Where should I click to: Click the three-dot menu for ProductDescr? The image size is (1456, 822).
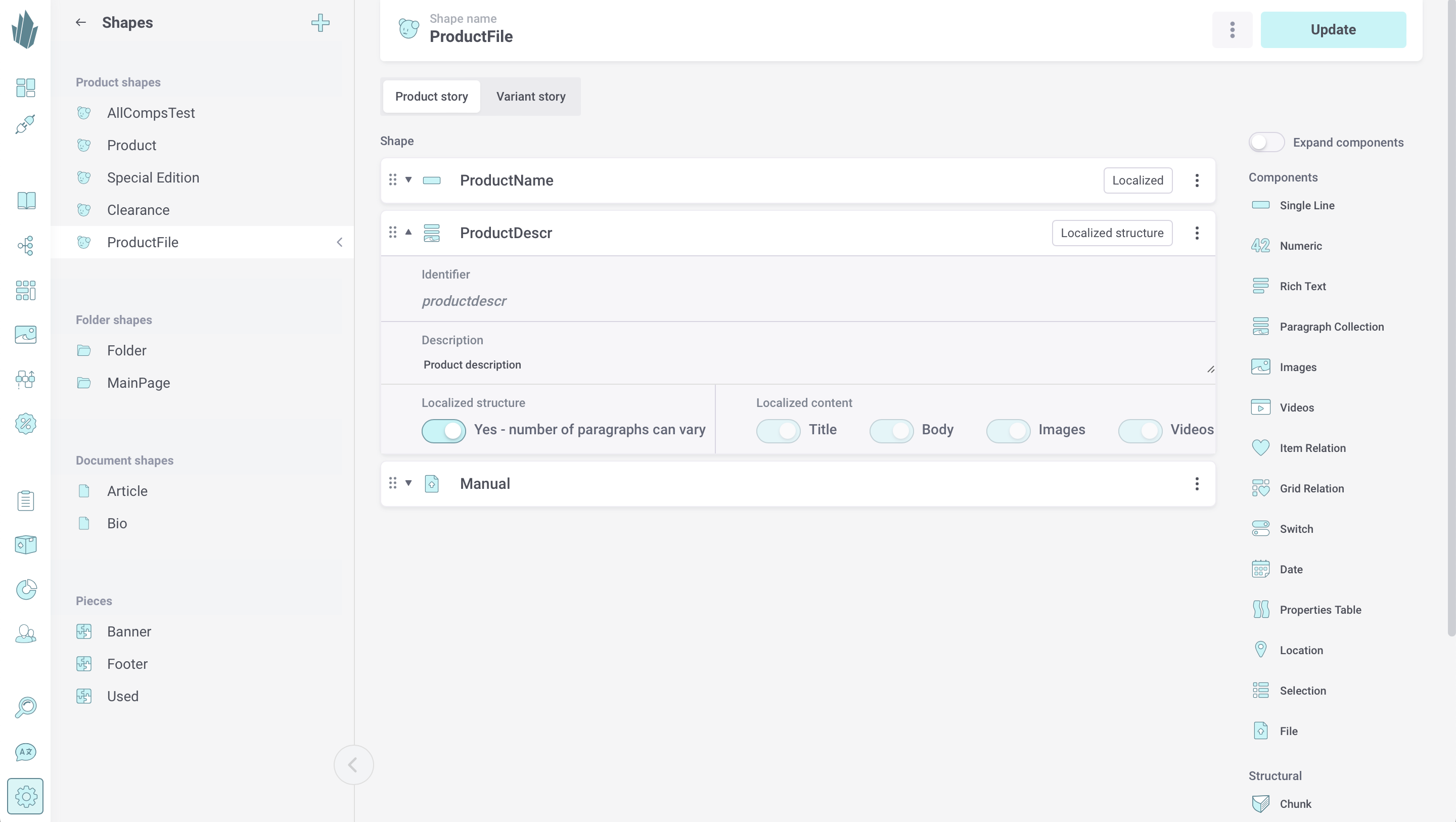1197,233
